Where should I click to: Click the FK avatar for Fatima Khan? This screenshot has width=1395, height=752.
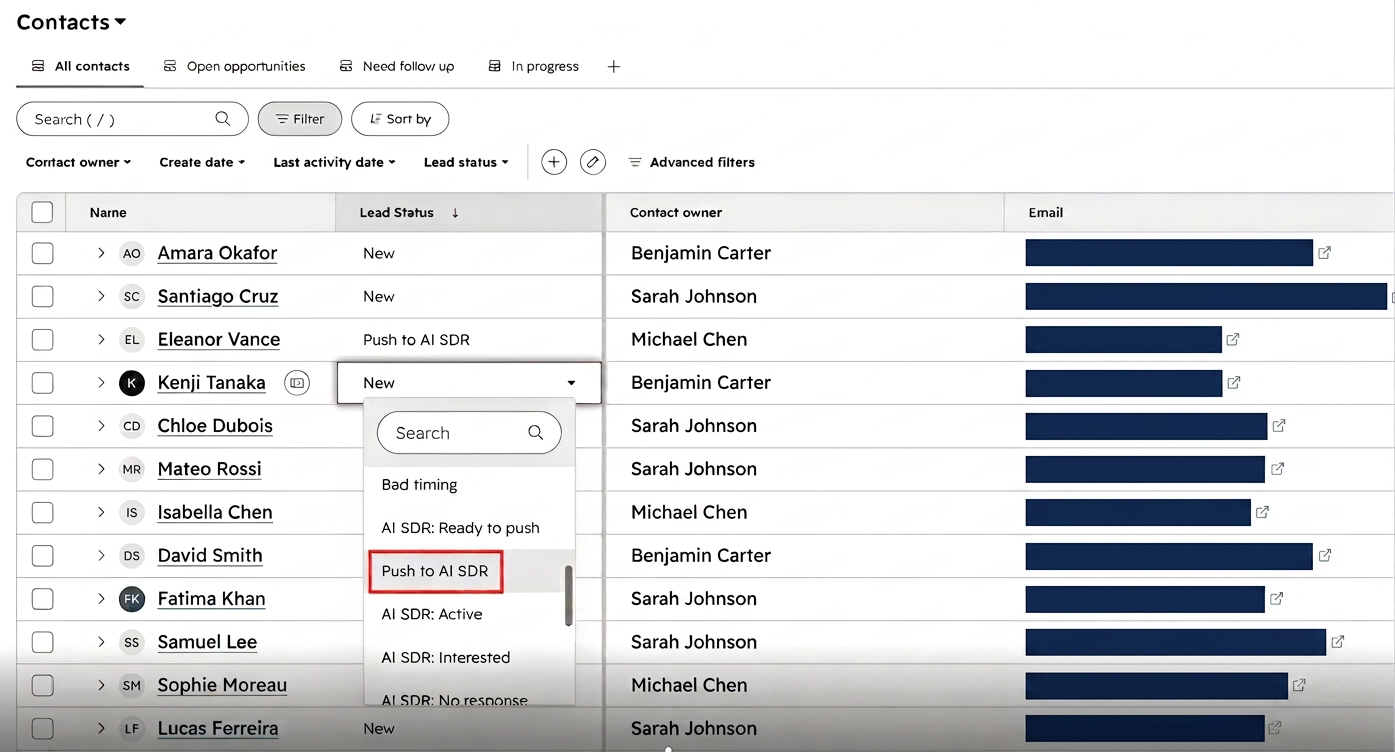point(132,599)
